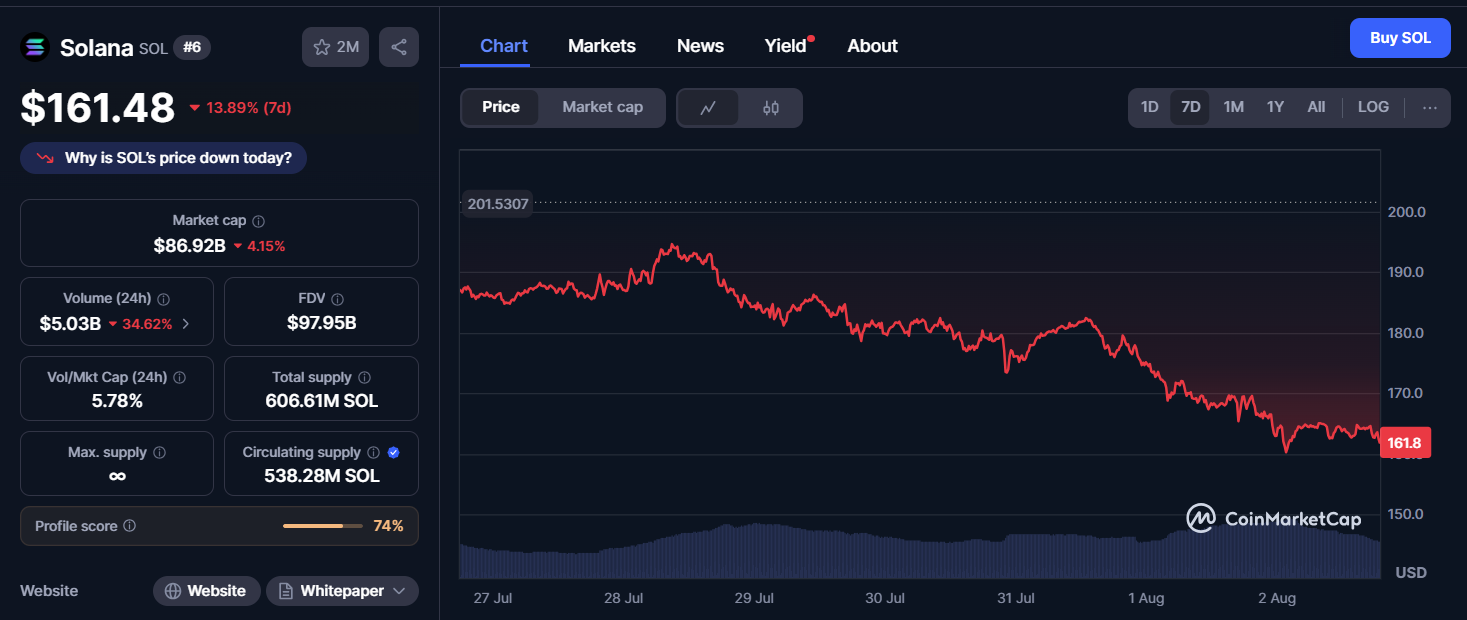Click the Volume (24h) info icon
The width and height of the screenshot is (1467, 620).
tap(164, 299)
